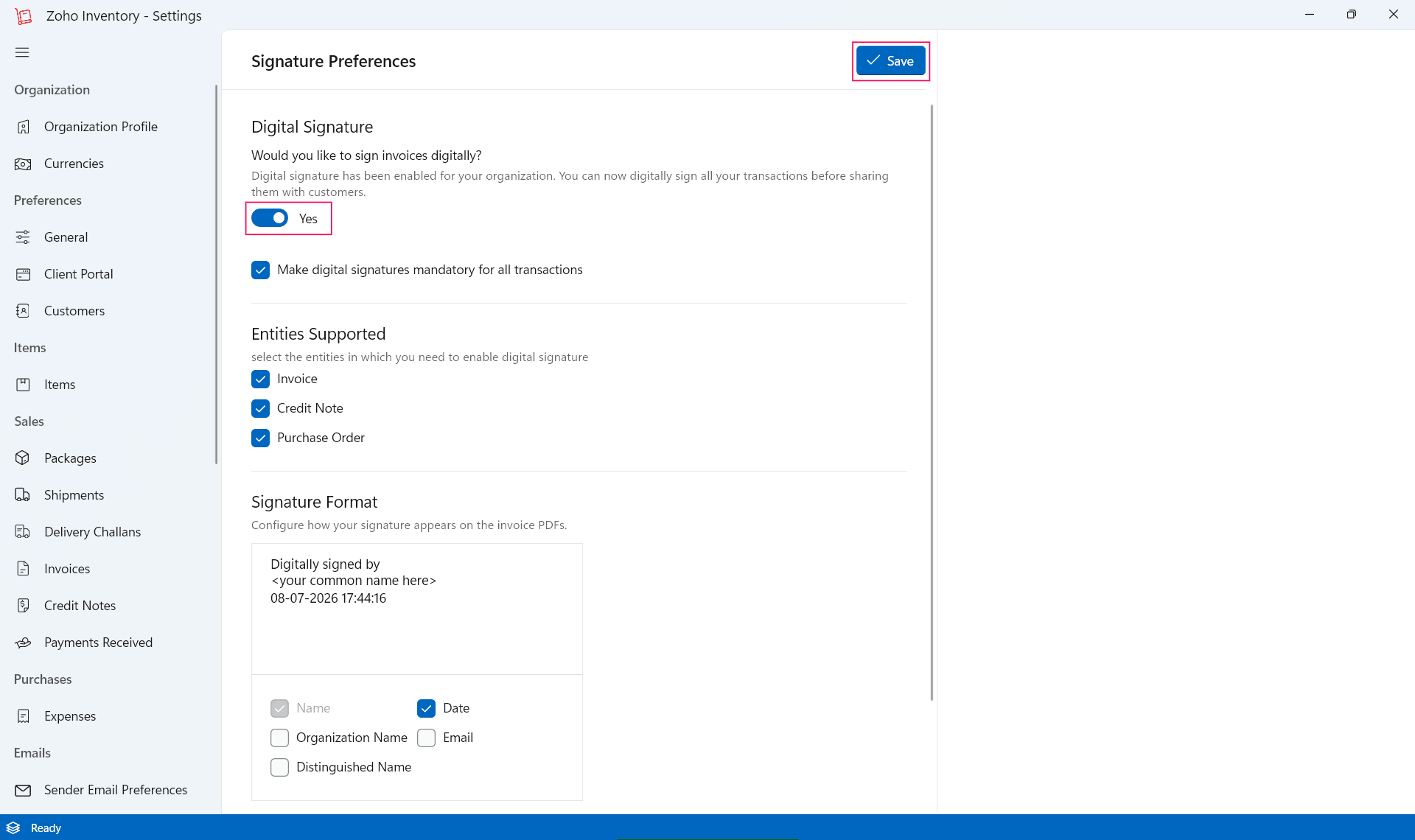Click the Client Portal window icon

click(x=23, y=274)
